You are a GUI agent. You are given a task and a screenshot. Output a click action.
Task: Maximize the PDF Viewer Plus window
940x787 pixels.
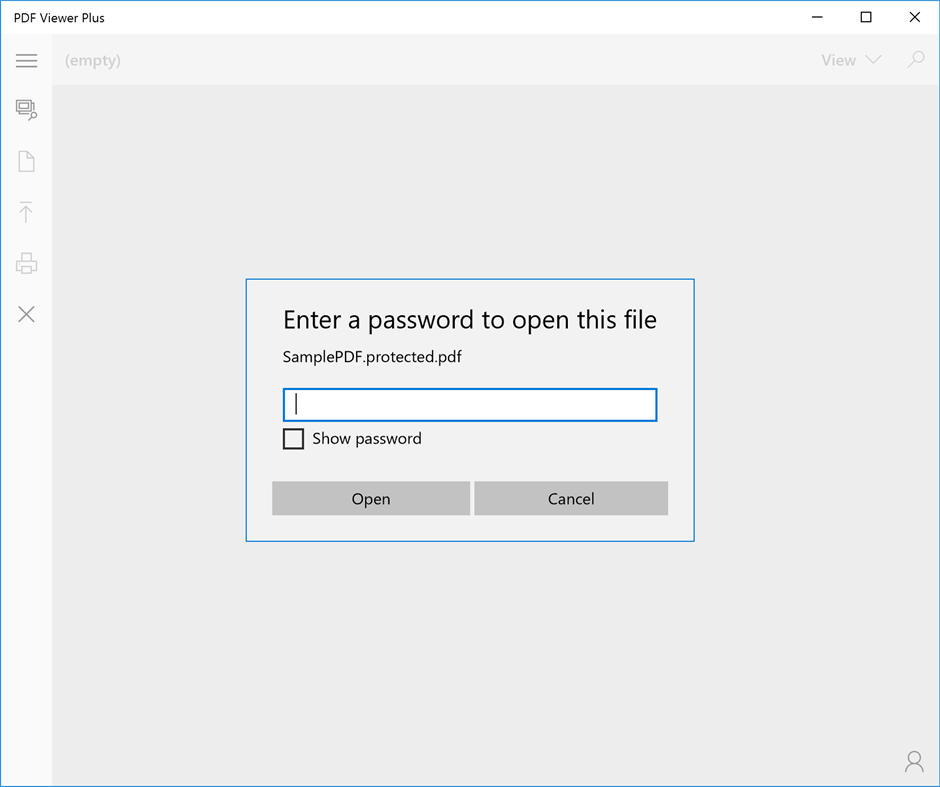tap(866, 17)
